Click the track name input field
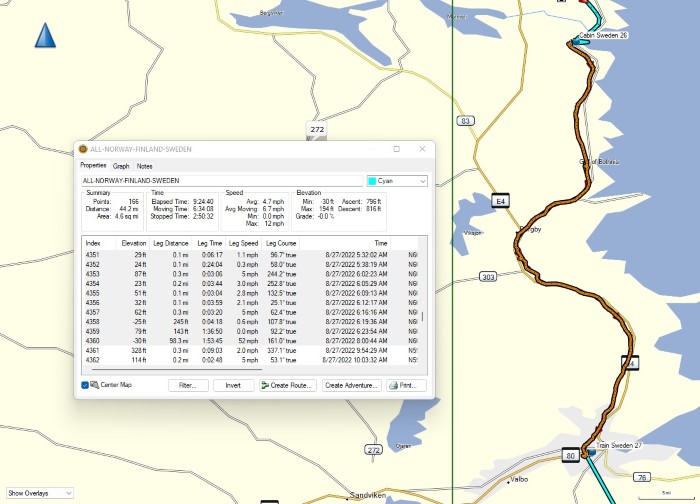The height and width of the screenshot is (504, 700). (x=222, y=181)
